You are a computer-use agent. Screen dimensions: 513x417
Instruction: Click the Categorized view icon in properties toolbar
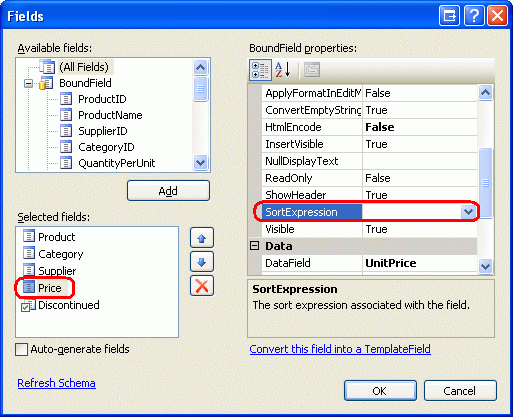pyautogui.click(x=260, y=70)
